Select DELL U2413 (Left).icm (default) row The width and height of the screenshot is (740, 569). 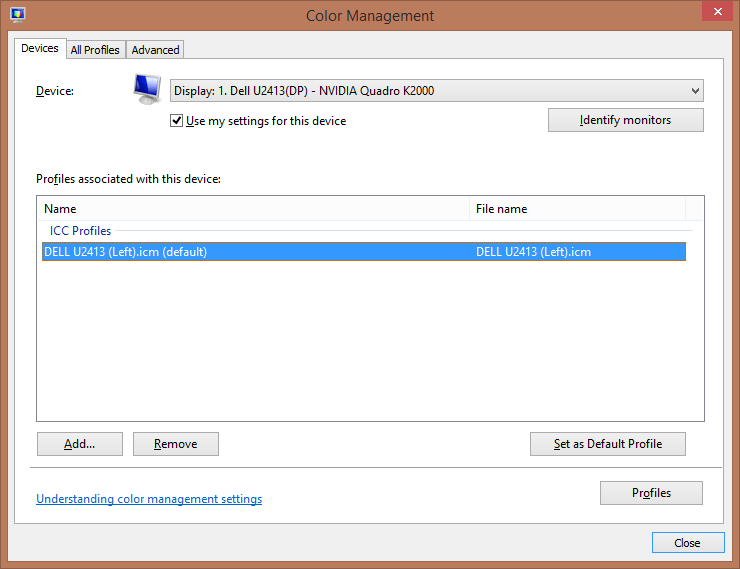coord(363,251)
